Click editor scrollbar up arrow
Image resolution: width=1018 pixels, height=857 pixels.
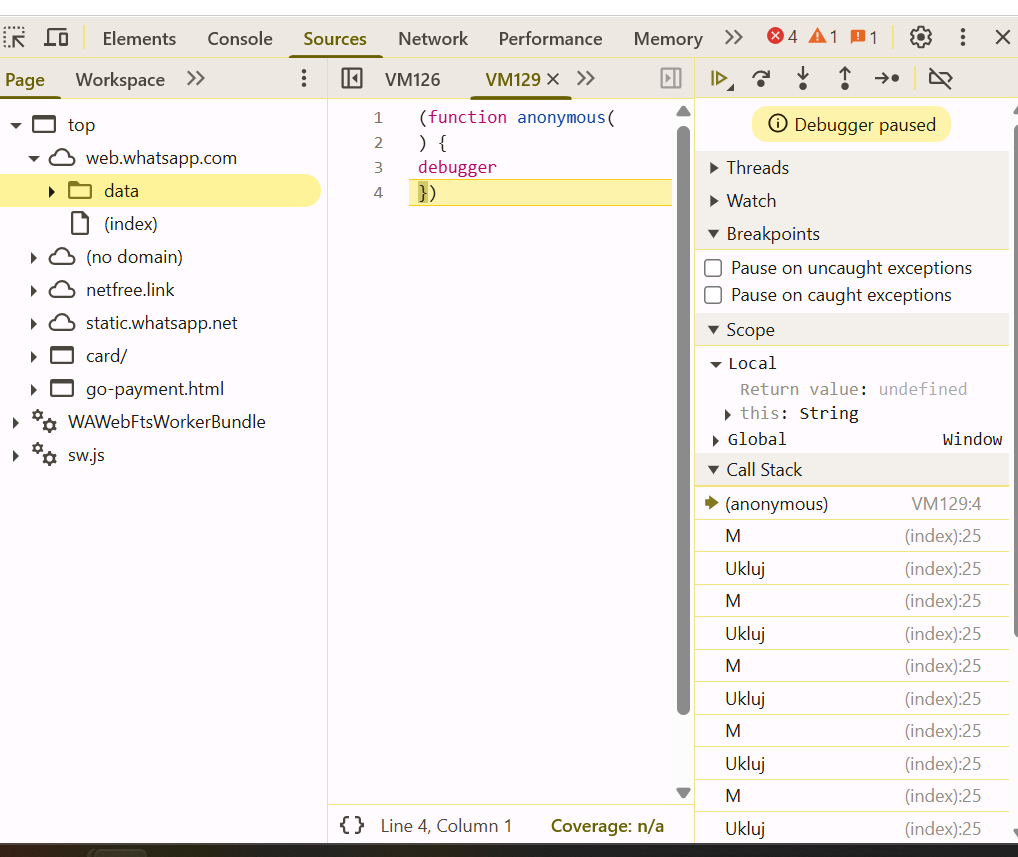[x=683, y=112]
